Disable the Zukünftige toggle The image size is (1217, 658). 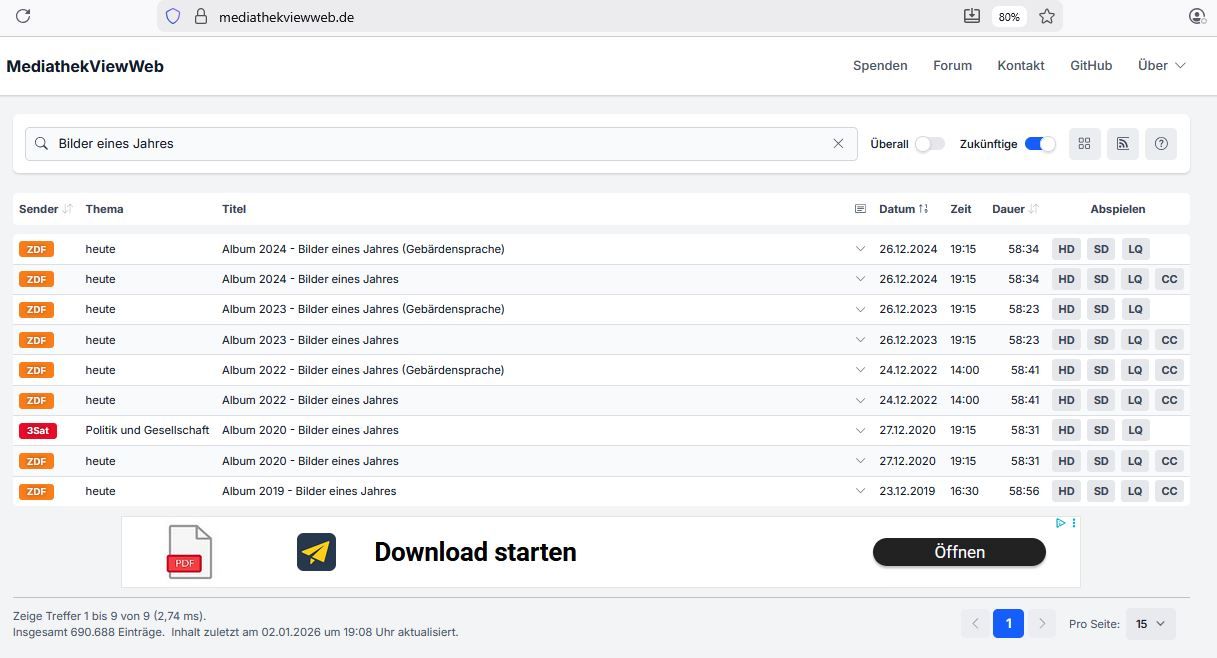[x=1040, y=144]
